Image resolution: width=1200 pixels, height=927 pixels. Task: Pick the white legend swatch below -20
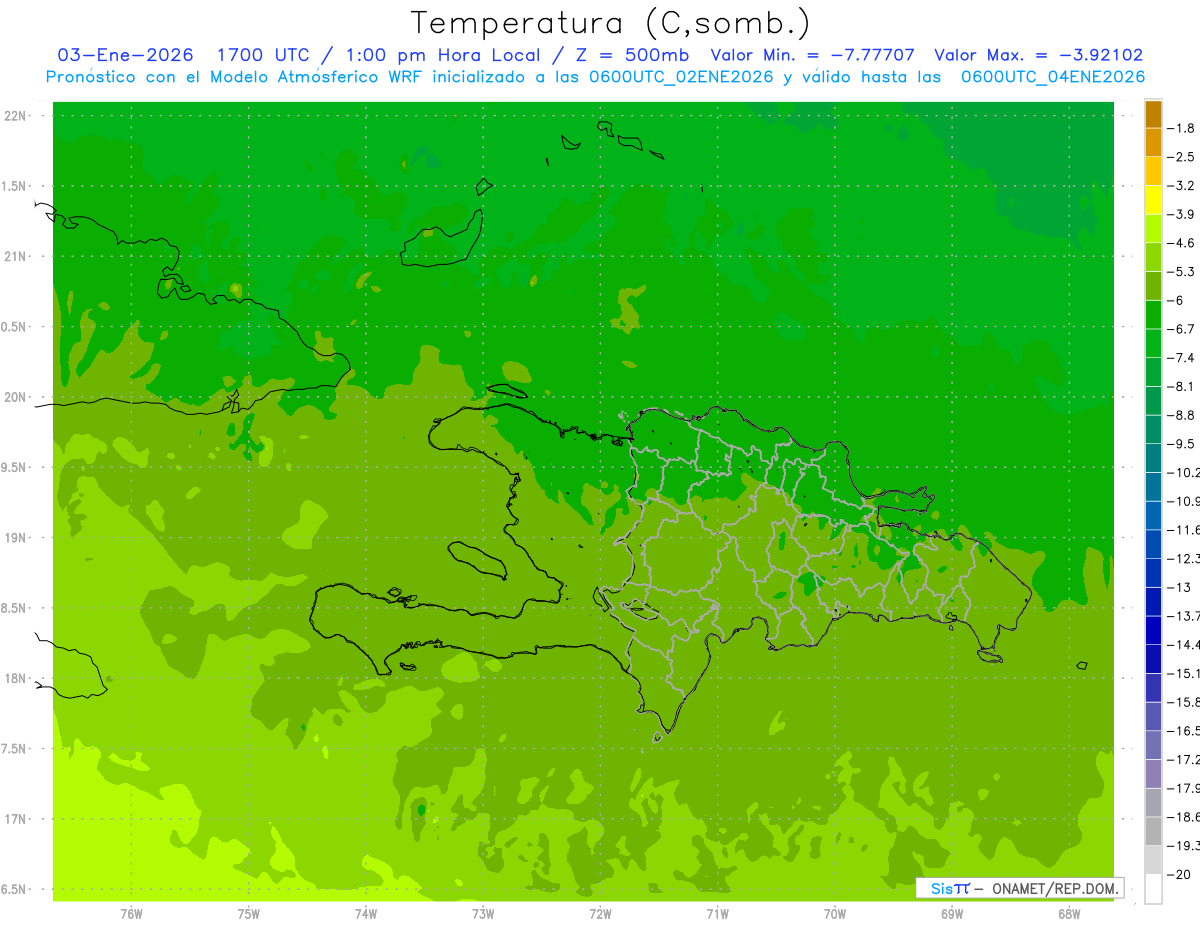click(x=1153, y=889)
